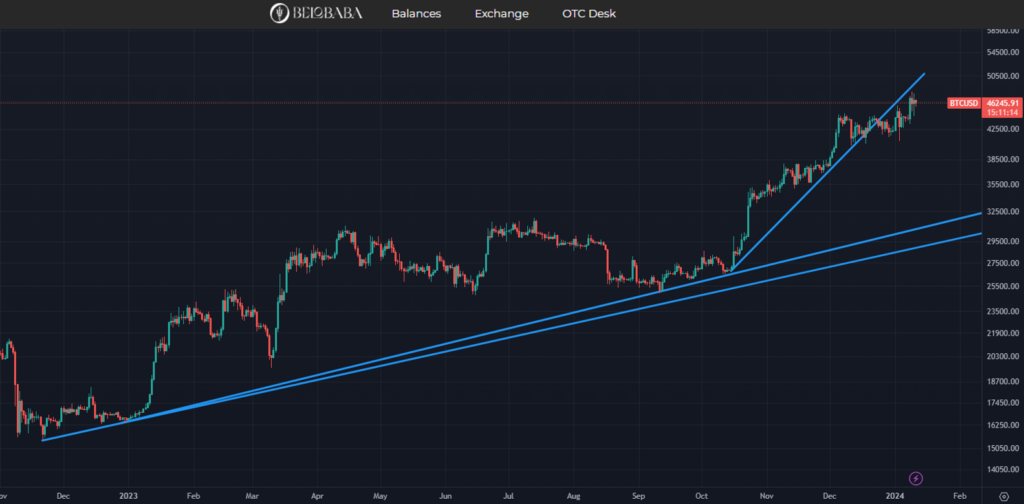The width and height of the screenshot is (1024, 504).
Task: Select the Apr marker on time axis
Action: click(318, 495)
